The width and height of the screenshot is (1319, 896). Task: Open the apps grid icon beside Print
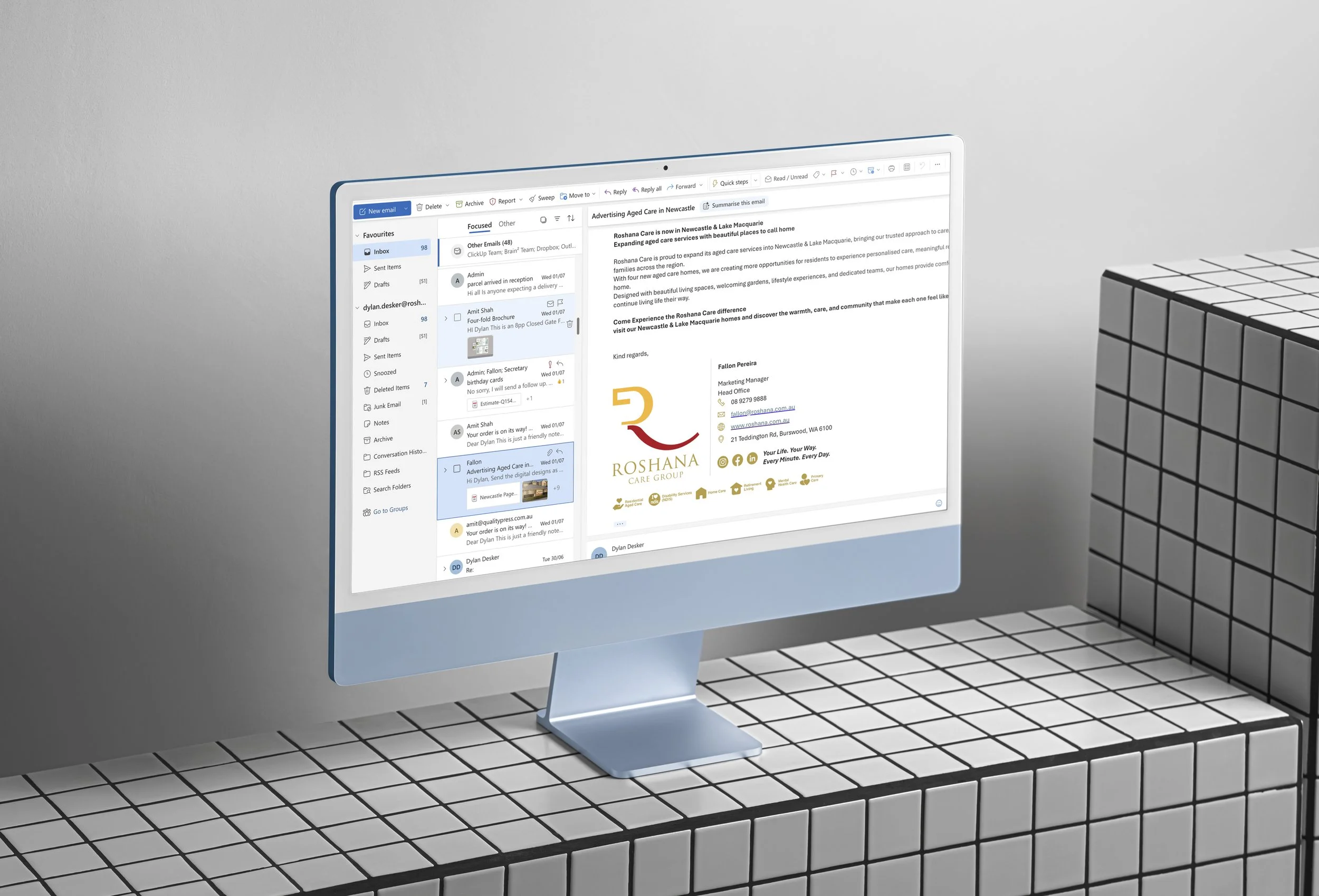[x=907, y=167]
